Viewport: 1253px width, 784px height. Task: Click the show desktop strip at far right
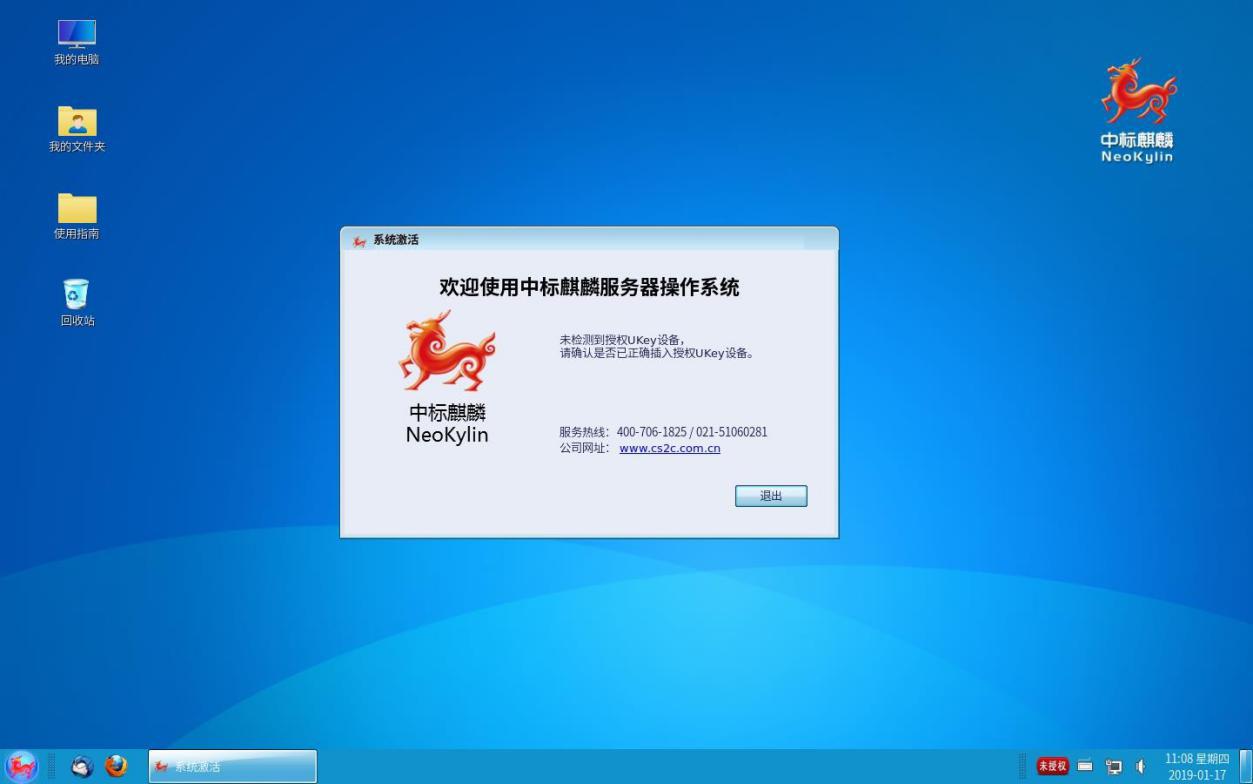(1247, 766)
